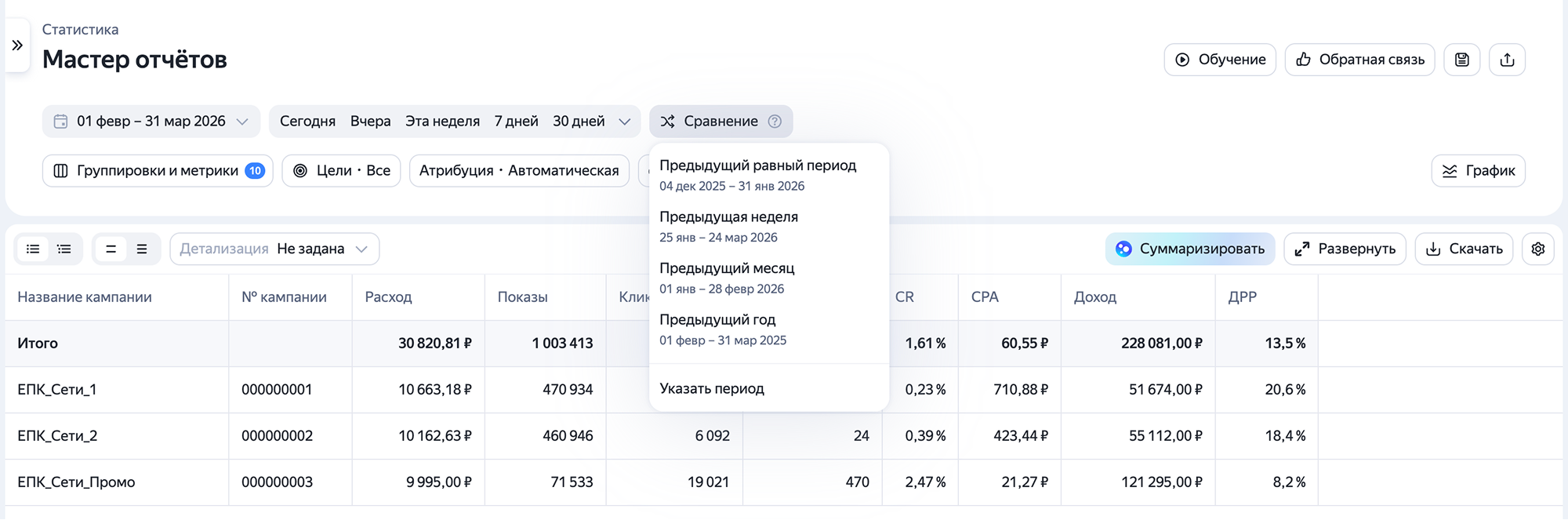
Task: Click the save report floppy icon
Action: [x=1462, y=60]
